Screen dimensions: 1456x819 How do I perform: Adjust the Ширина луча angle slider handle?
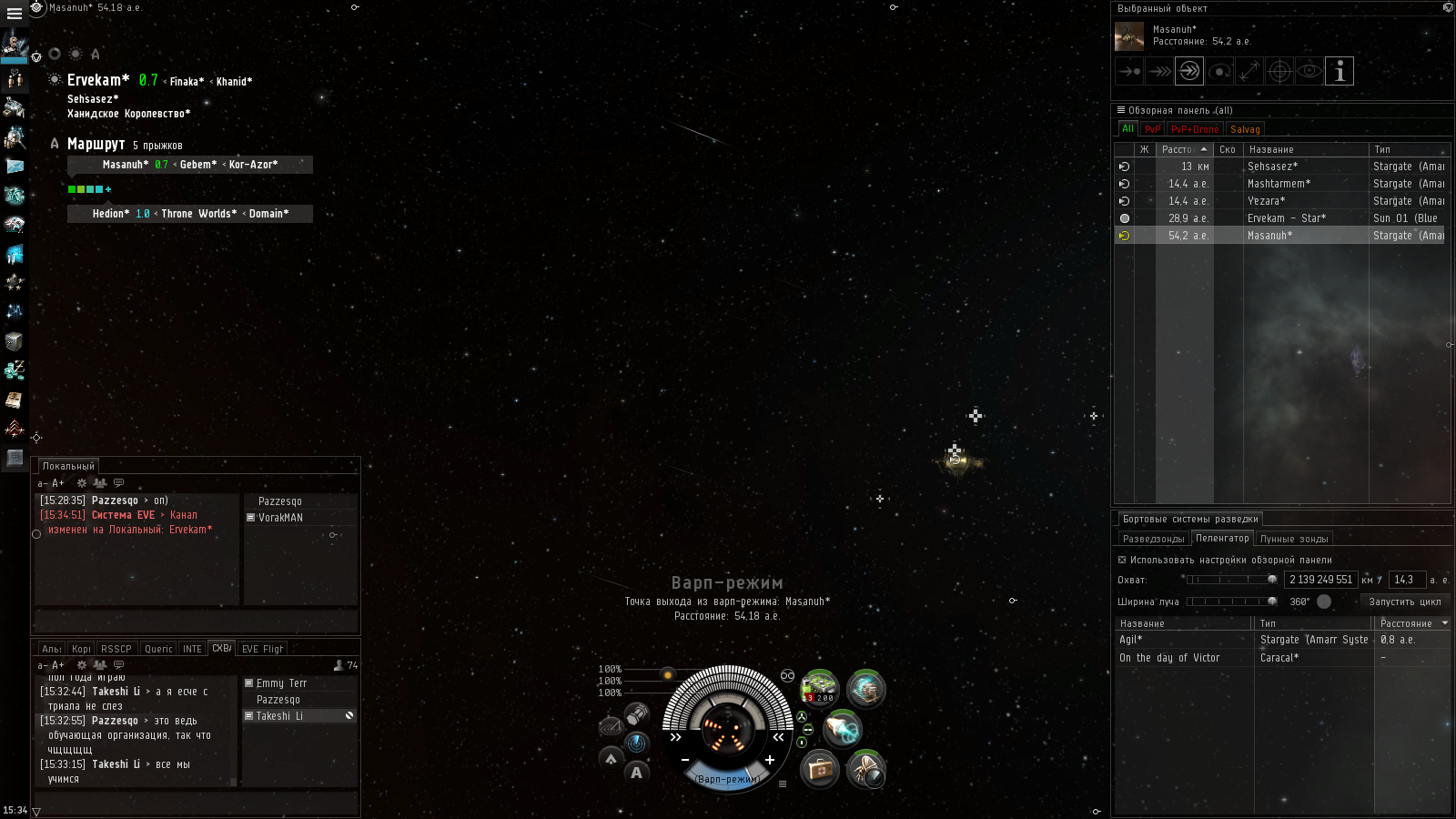pyautogui.click(x=1272, y=602)
